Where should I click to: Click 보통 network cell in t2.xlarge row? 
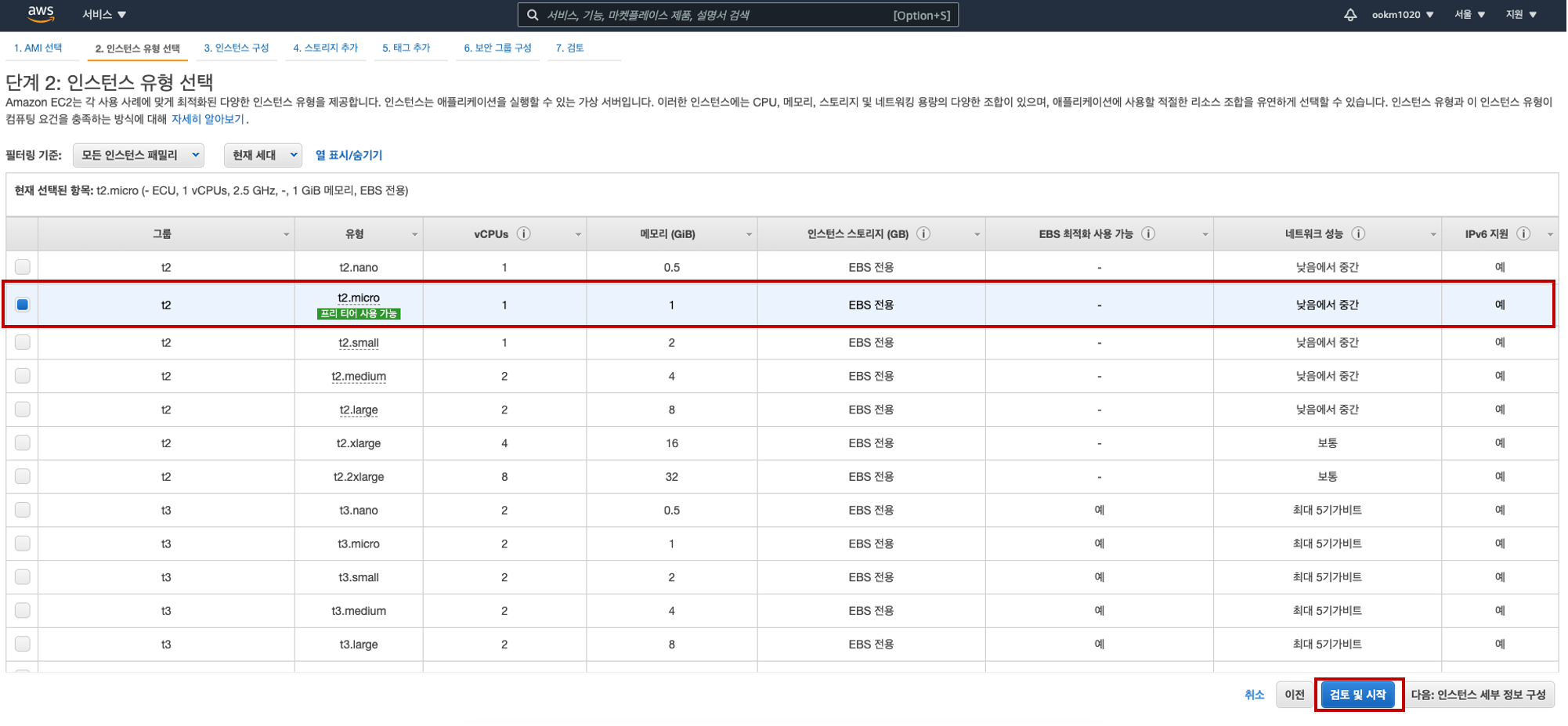coord(1328,443)
